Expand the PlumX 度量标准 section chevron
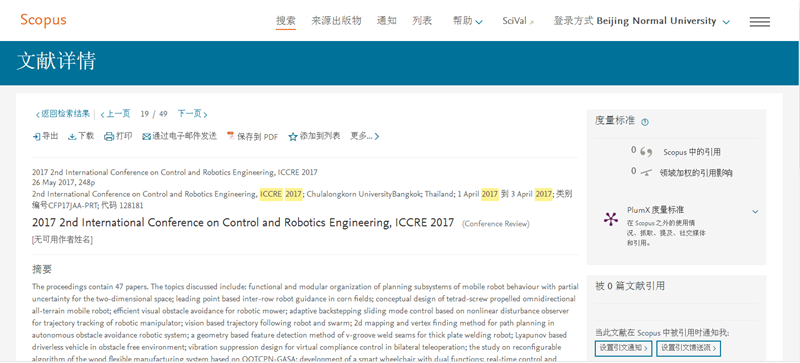The height and width of the screenshot is (363, 800). 755,211
